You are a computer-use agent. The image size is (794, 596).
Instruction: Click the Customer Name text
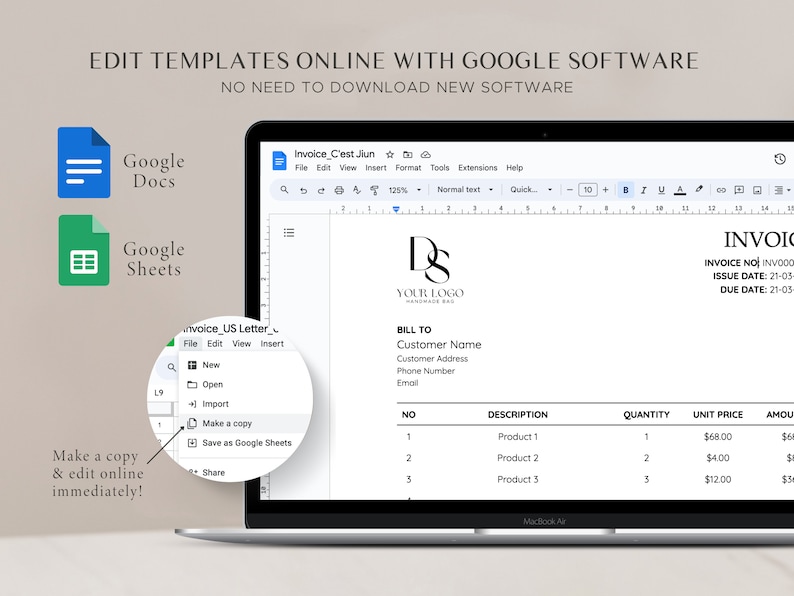[x=439, y=345]
